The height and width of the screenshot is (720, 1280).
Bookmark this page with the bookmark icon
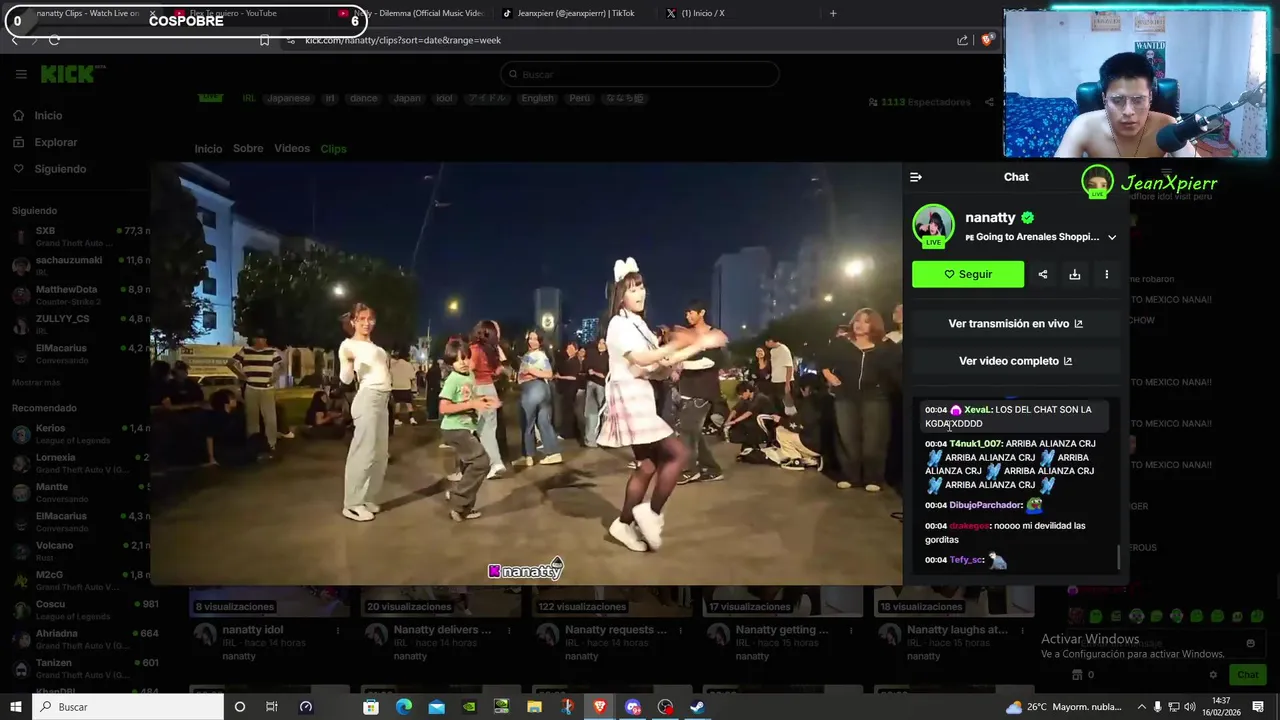264,40
